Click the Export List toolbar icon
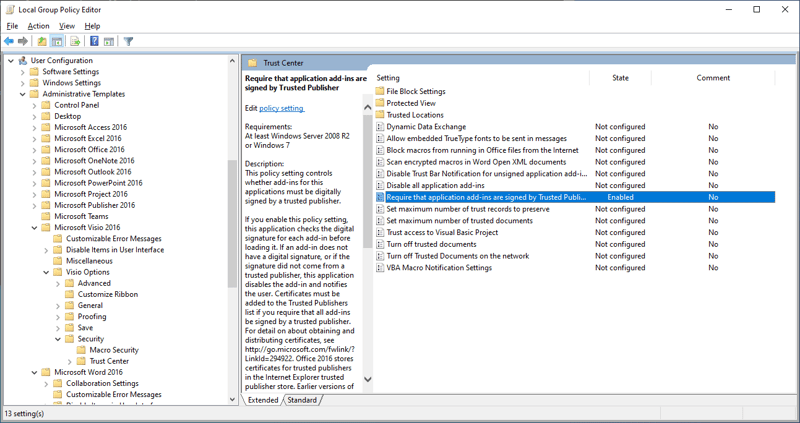 coord(76,41)
